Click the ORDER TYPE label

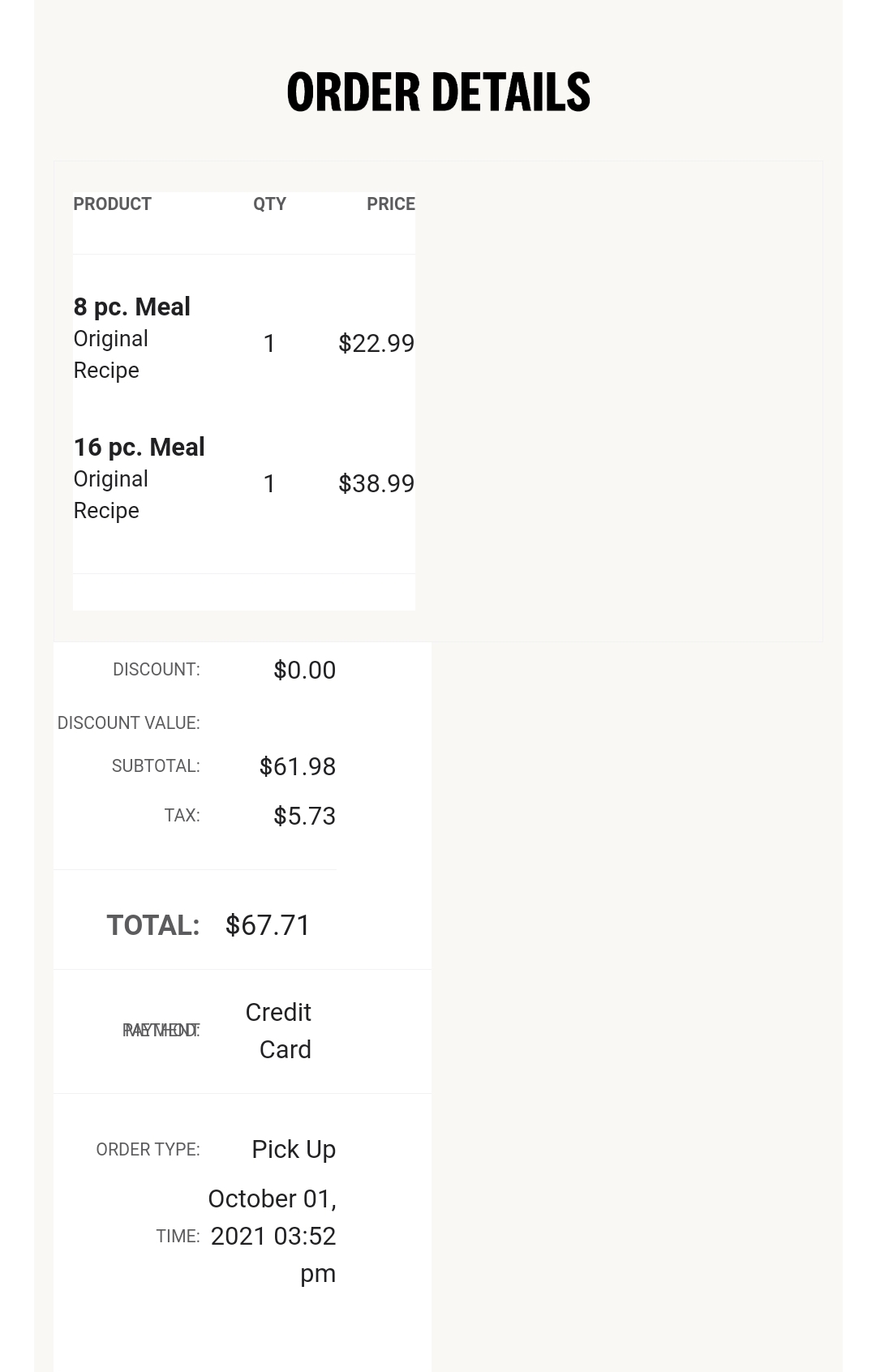(x=148, y=1150)
